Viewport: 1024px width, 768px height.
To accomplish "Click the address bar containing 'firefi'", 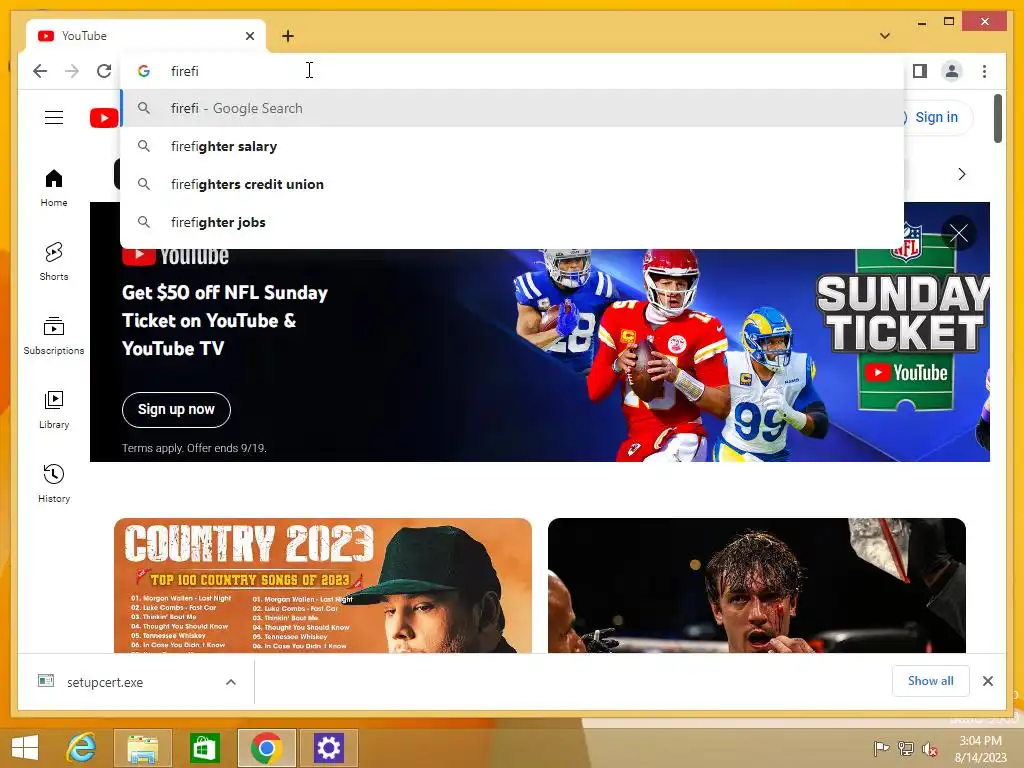I will point(512,71).
